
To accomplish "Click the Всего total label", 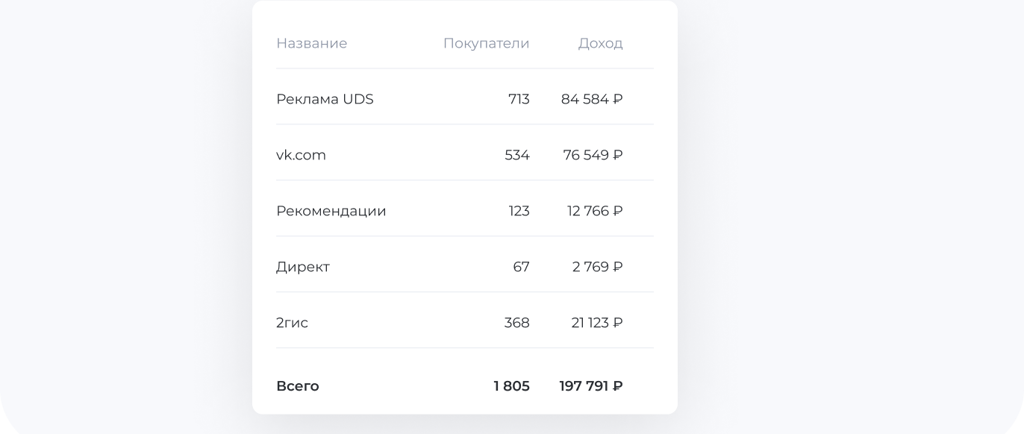I will [x=298, y=386].
